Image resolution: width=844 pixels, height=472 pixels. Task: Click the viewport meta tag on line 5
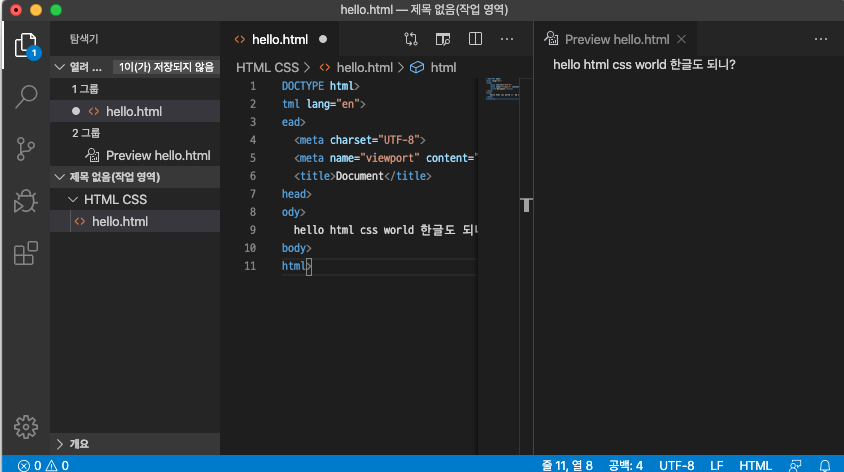click(385, 158)
